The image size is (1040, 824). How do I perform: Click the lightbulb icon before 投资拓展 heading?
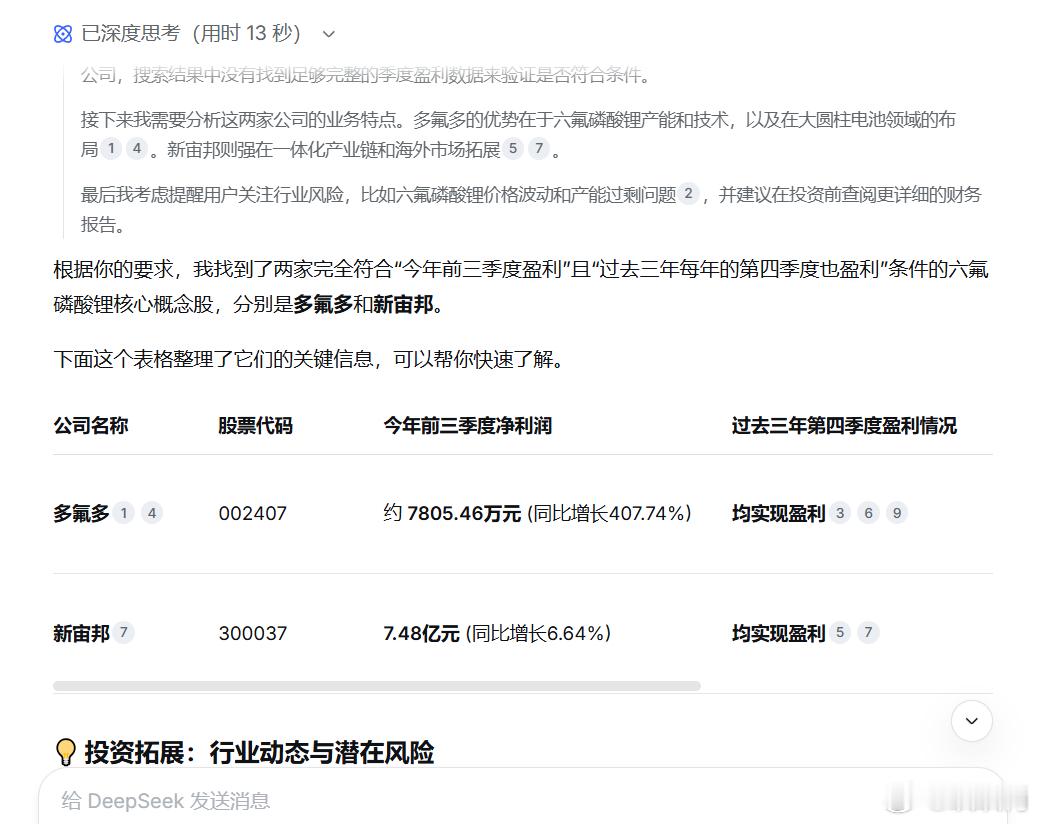tap(65, 751)
